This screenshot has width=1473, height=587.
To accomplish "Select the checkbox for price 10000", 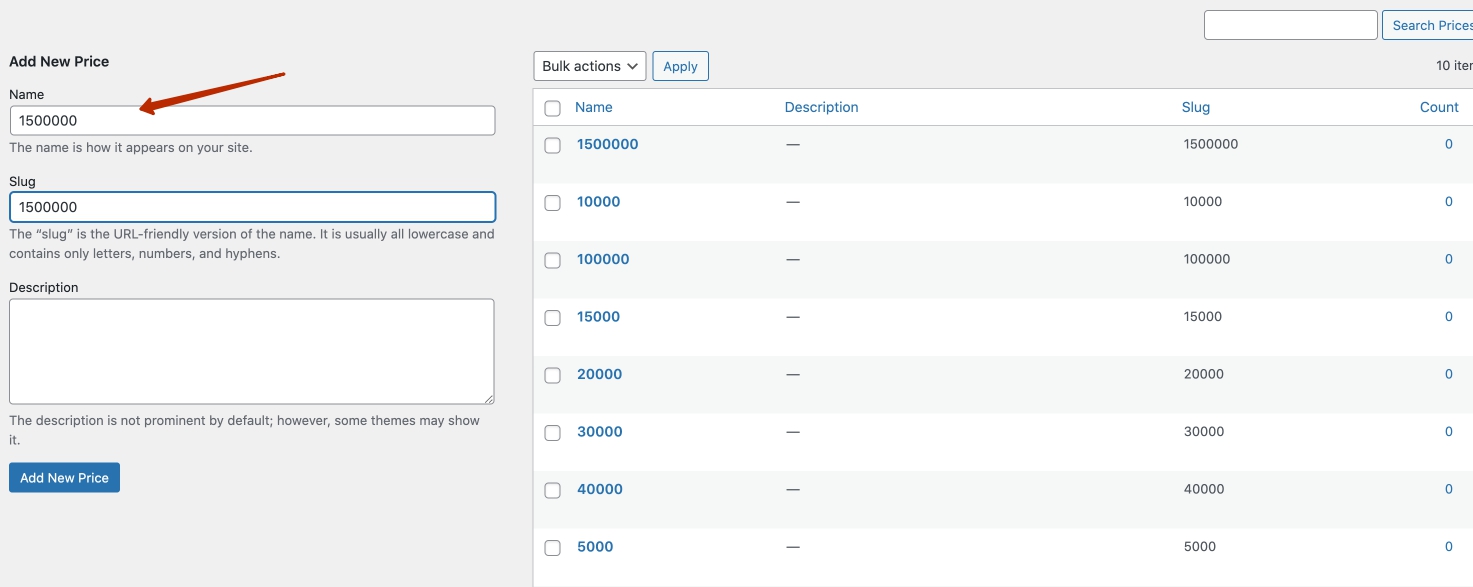I will coord(553,202).
